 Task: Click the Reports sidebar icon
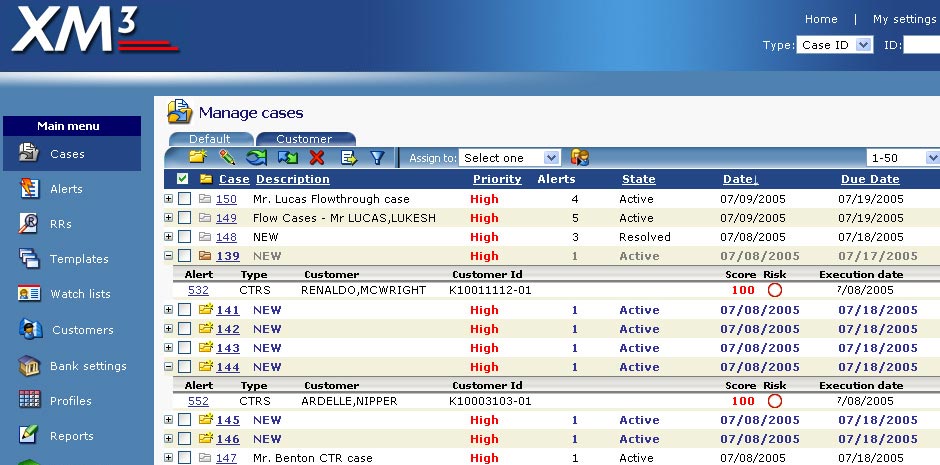29,434
